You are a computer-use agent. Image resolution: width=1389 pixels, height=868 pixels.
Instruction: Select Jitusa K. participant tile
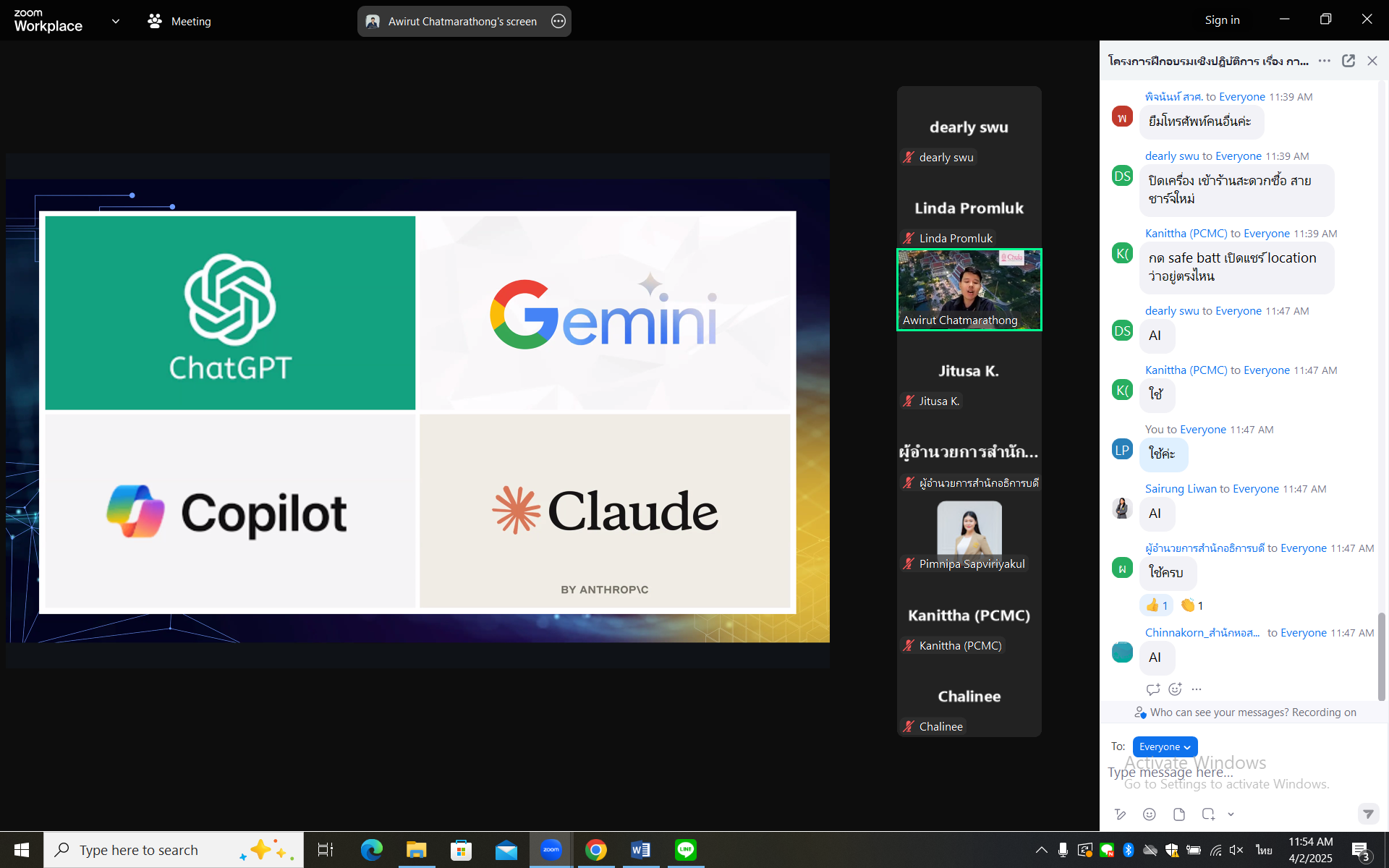pos(969,370)
